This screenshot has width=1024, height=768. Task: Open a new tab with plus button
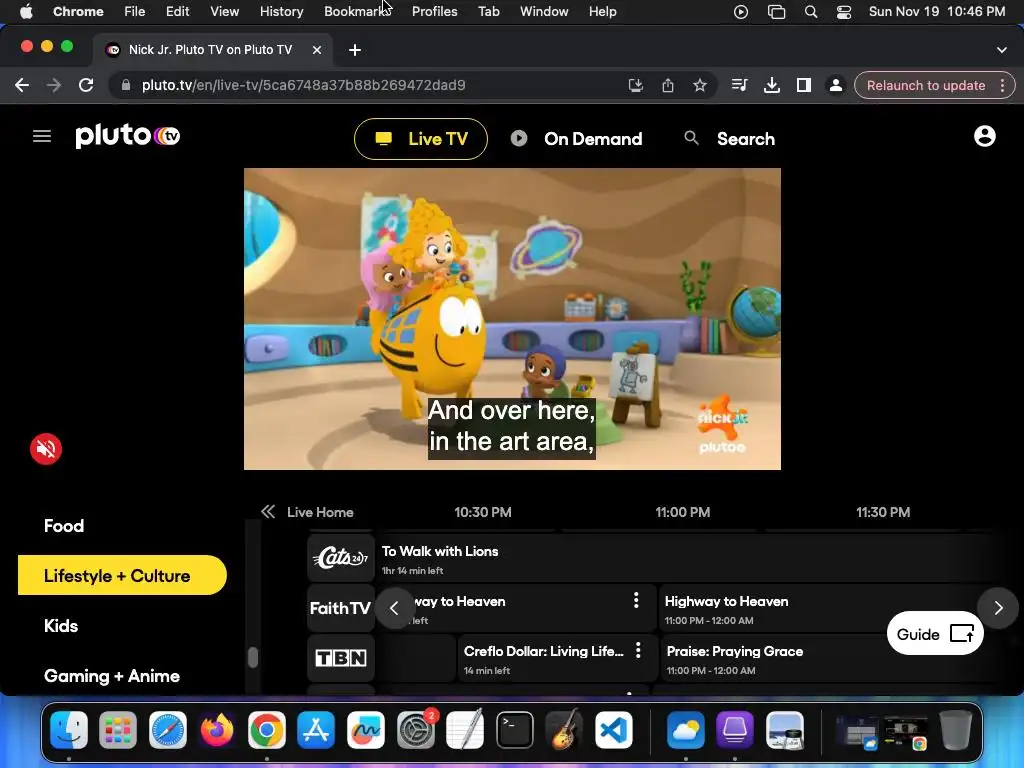(x=355, y=50)
